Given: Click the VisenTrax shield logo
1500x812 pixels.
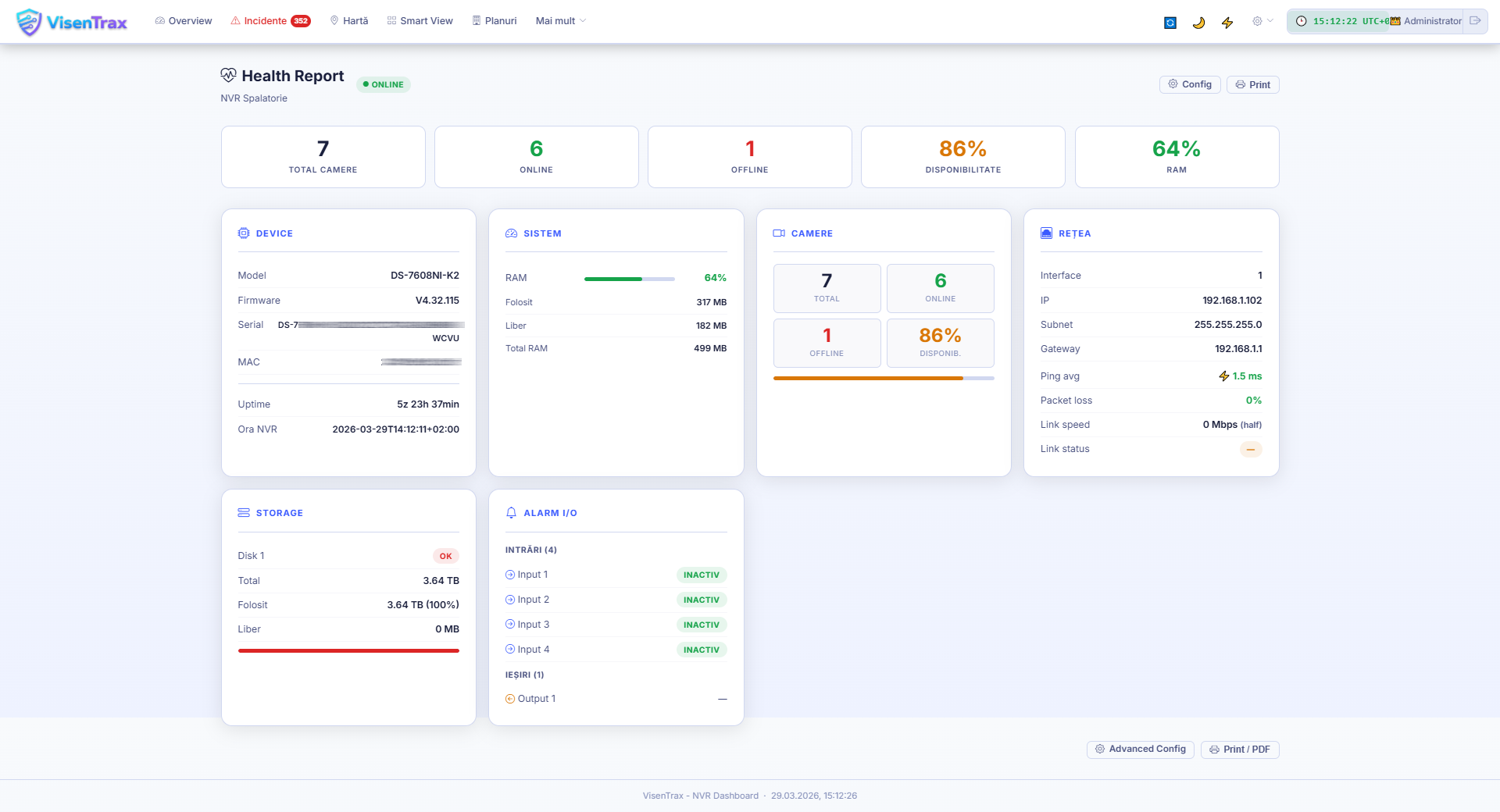Looking at the screenshot, I should coord(29,22).
